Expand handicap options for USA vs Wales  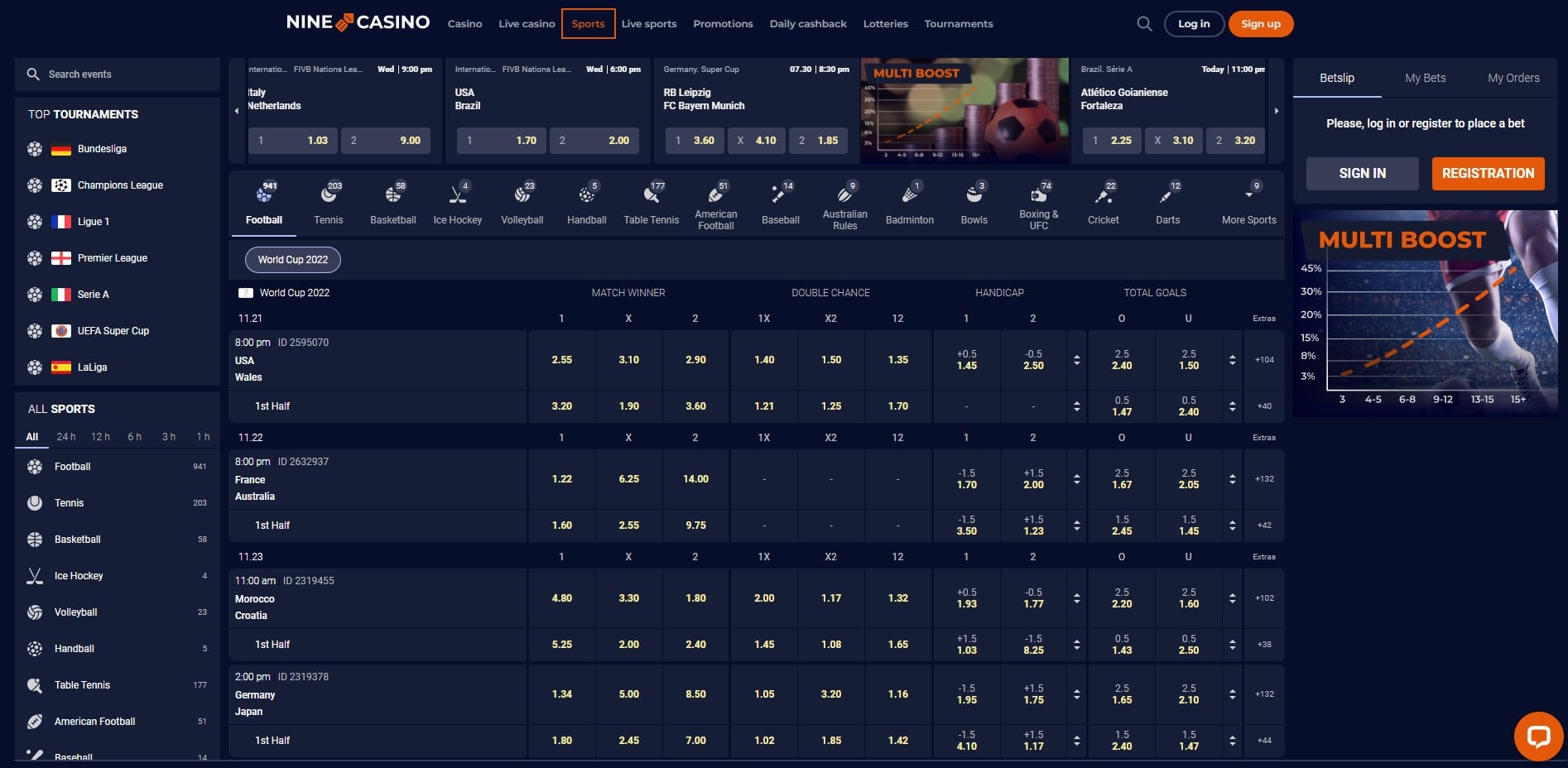point(1076,360)
